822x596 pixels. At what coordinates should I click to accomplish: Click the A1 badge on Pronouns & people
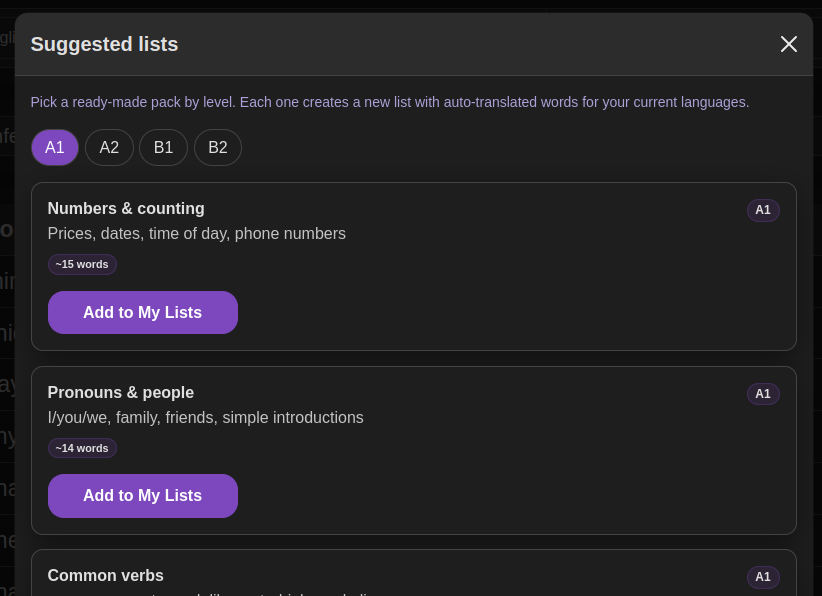coord(763,394)
